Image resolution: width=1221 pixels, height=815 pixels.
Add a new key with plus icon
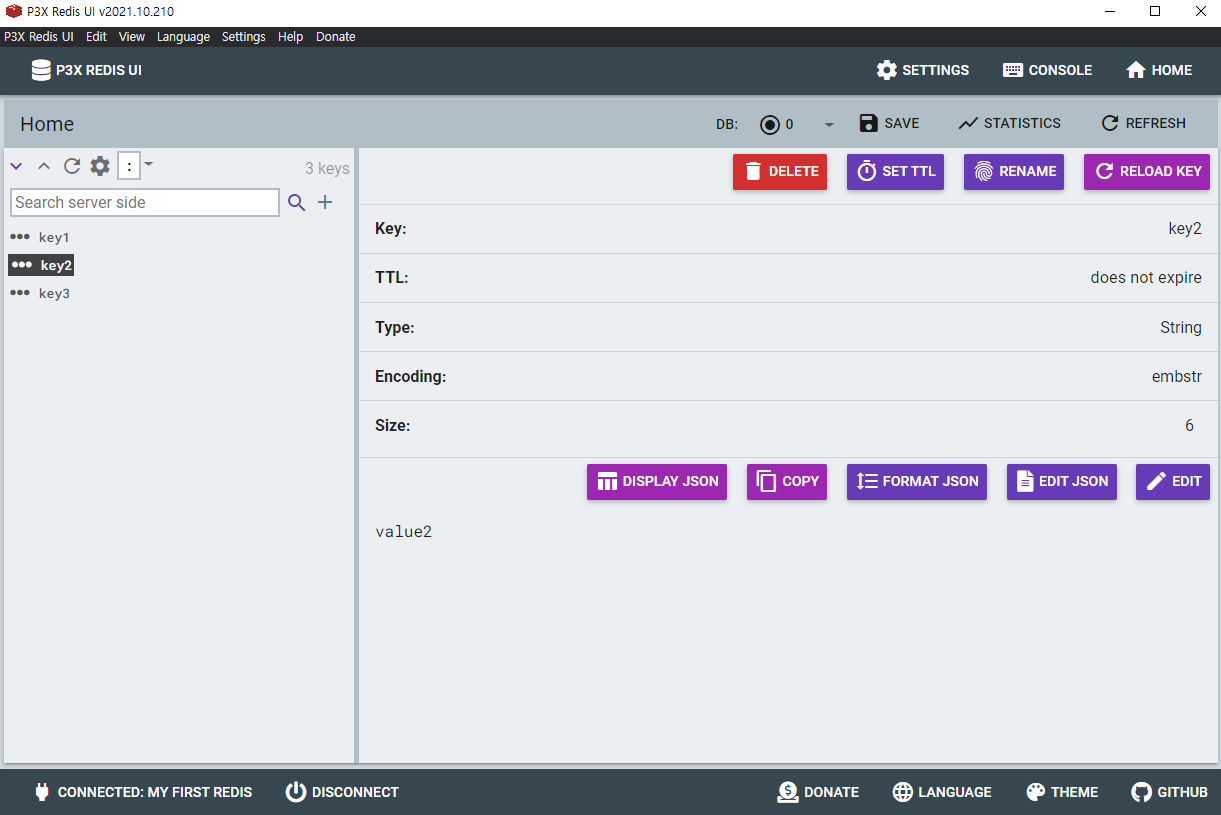point(325,202)
